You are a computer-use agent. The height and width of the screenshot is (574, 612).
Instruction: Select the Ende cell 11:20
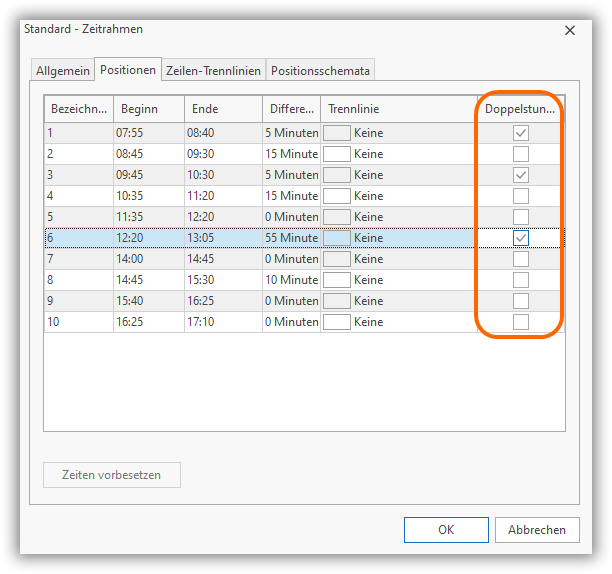[x=200, y=196]
